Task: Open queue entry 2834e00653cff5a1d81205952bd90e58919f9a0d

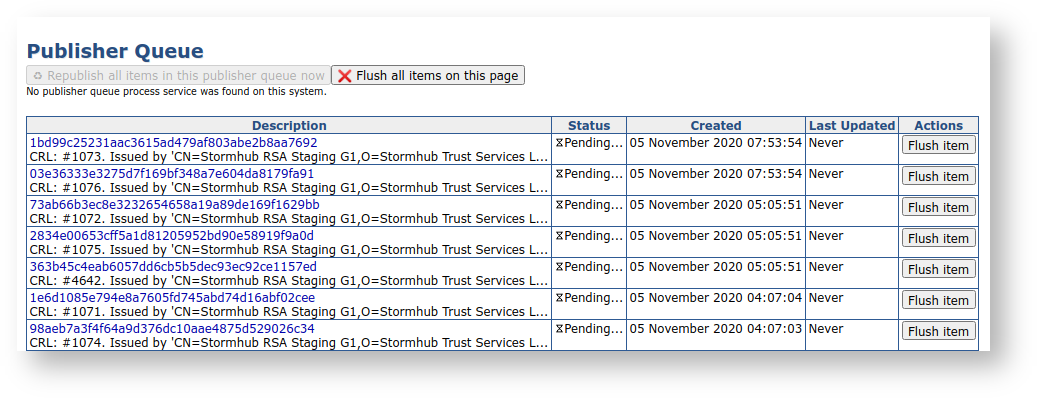Action: point(172,236)
